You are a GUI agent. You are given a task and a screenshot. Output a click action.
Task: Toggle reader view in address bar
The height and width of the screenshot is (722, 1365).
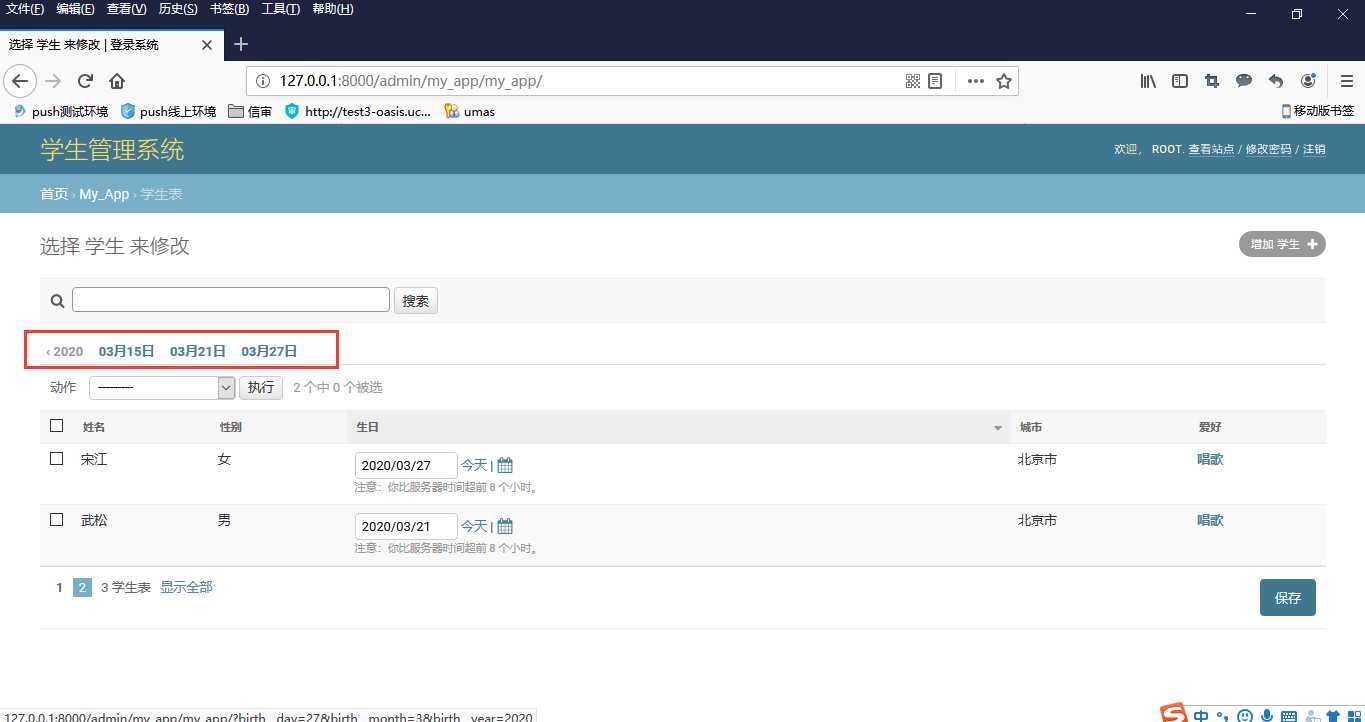click(x=935, y=81)
